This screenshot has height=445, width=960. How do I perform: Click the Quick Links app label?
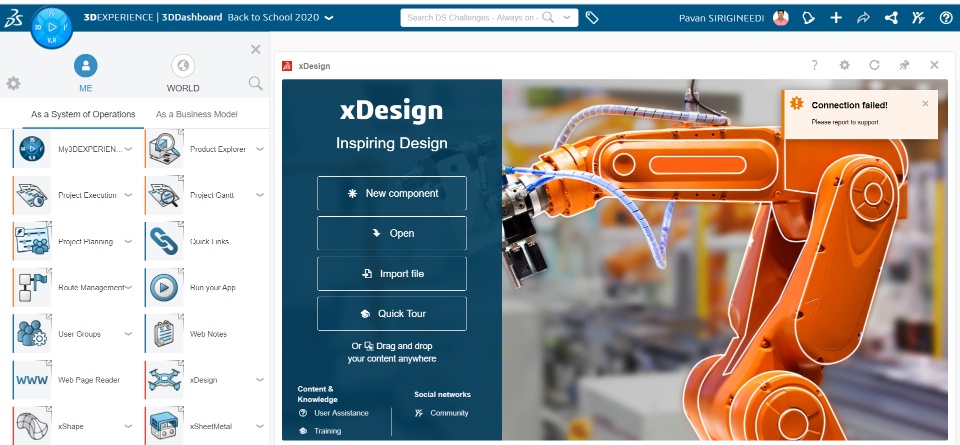(209, 241)
